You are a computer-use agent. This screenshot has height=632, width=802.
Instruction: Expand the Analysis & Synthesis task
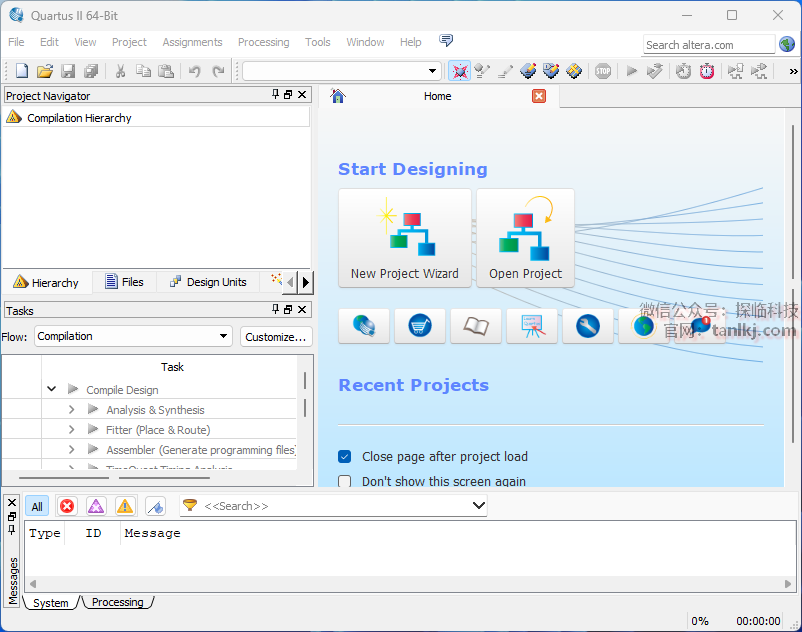click(72, 410)
